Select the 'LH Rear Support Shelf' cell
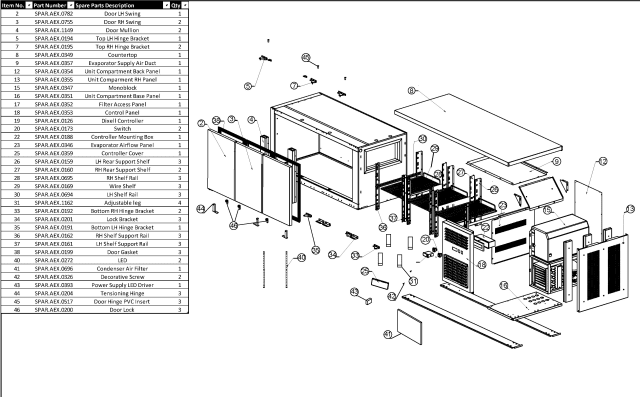This screenshot has width=640, height=397. (x=122, y=162)
